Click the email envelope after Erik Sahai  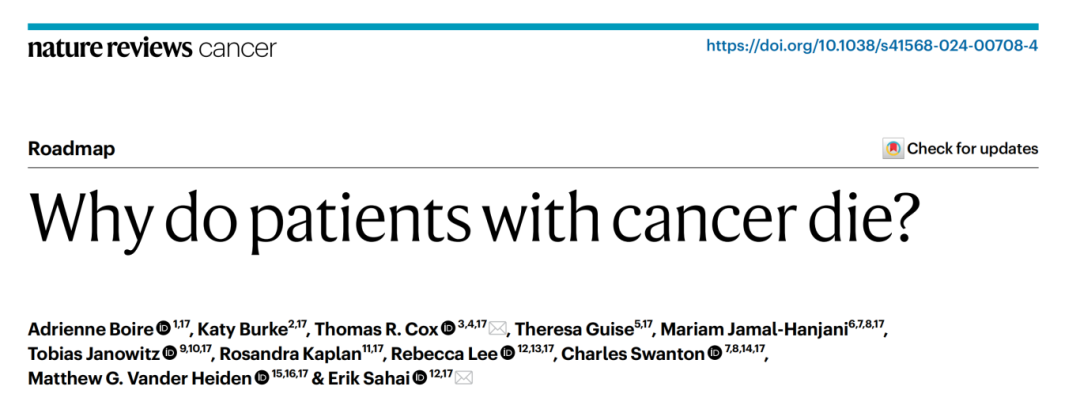(464, 378)
